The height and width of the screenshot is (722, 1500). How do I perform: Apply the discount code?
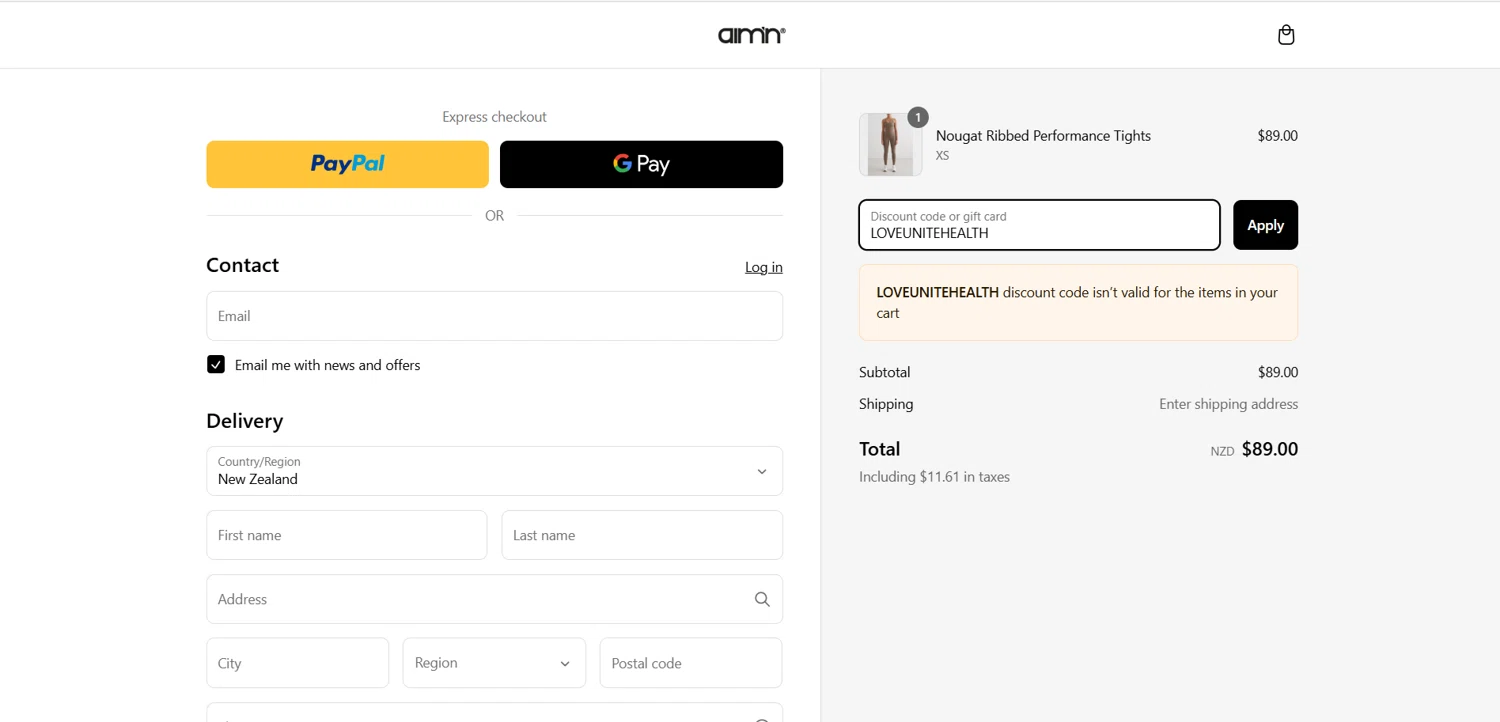(x=1265, y=225)
